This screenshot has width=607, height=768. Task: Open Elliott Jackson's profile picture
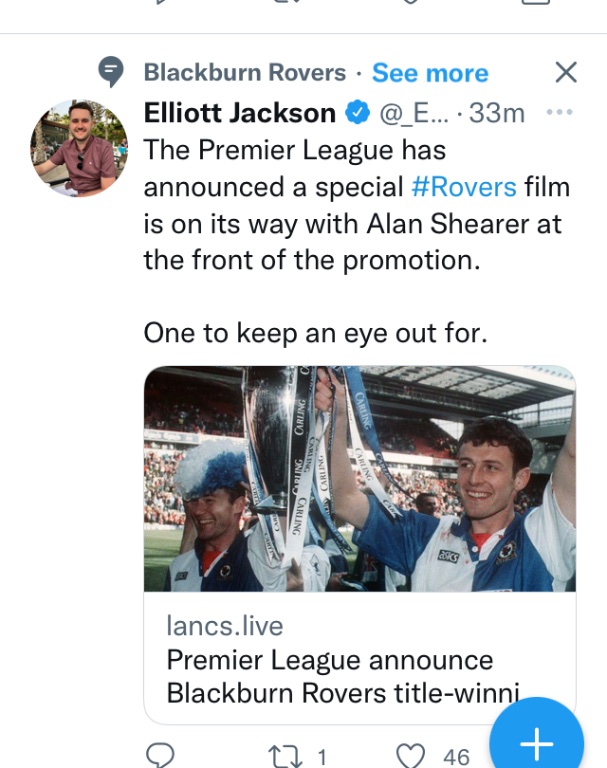point(80,148)
